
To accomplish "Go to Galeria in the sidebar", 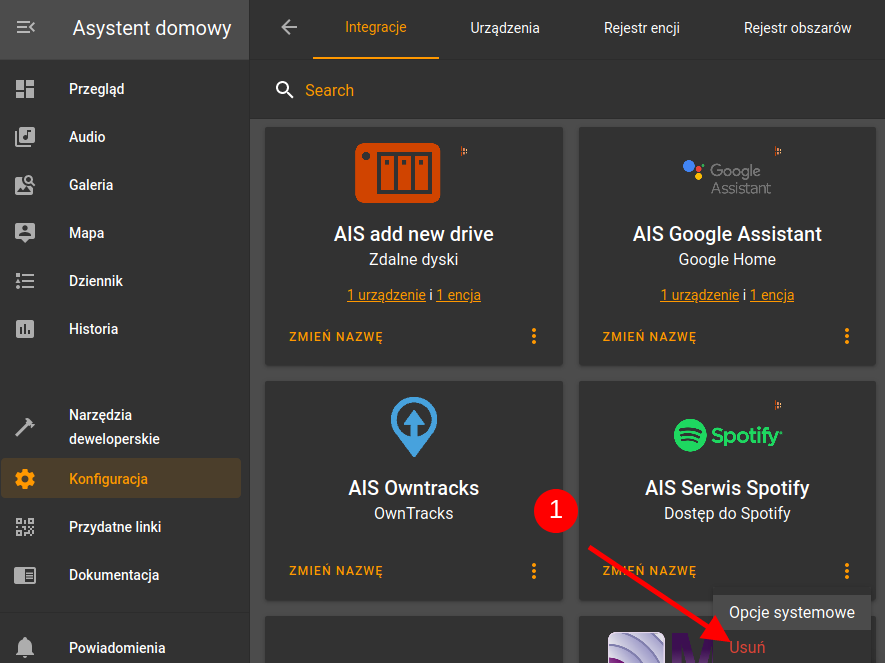I will pyautogui.click(x=121, y=185).
